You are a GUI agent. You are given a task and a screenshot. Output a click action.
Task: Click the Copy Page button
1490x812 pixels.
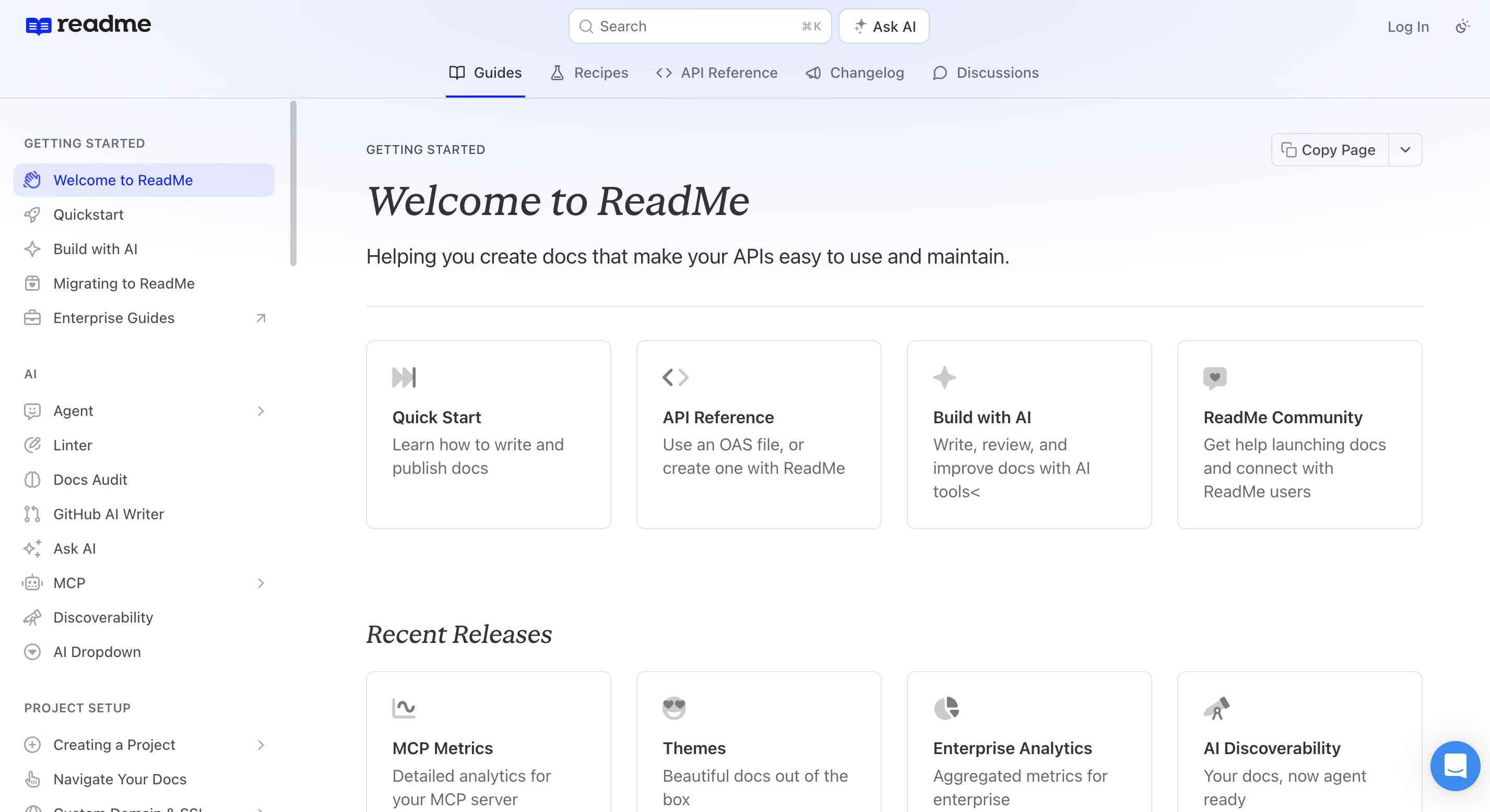click(x=1329, y=150)
